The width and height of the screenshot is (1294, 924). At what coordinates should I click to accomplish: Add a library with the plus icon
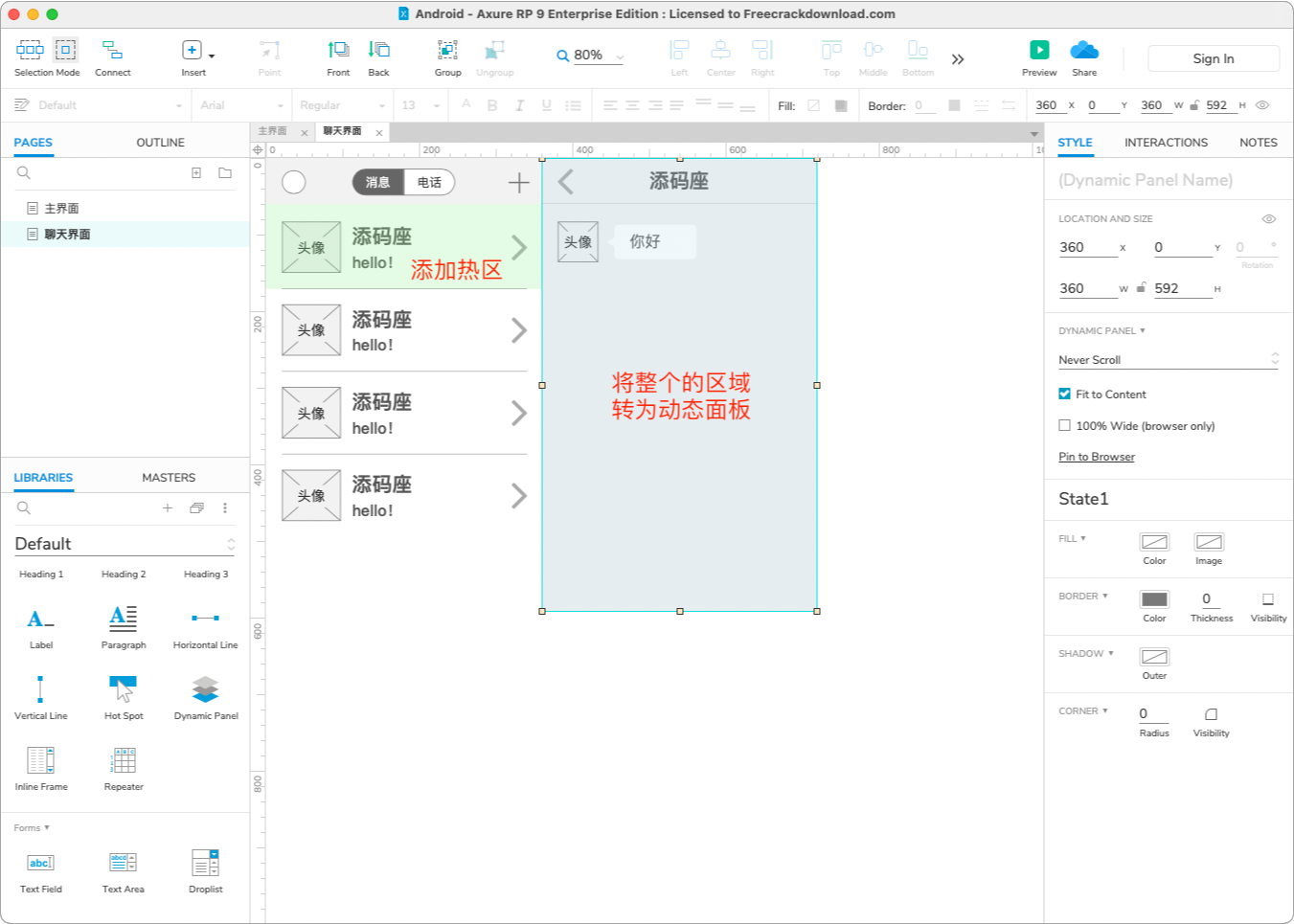[168, 508]
